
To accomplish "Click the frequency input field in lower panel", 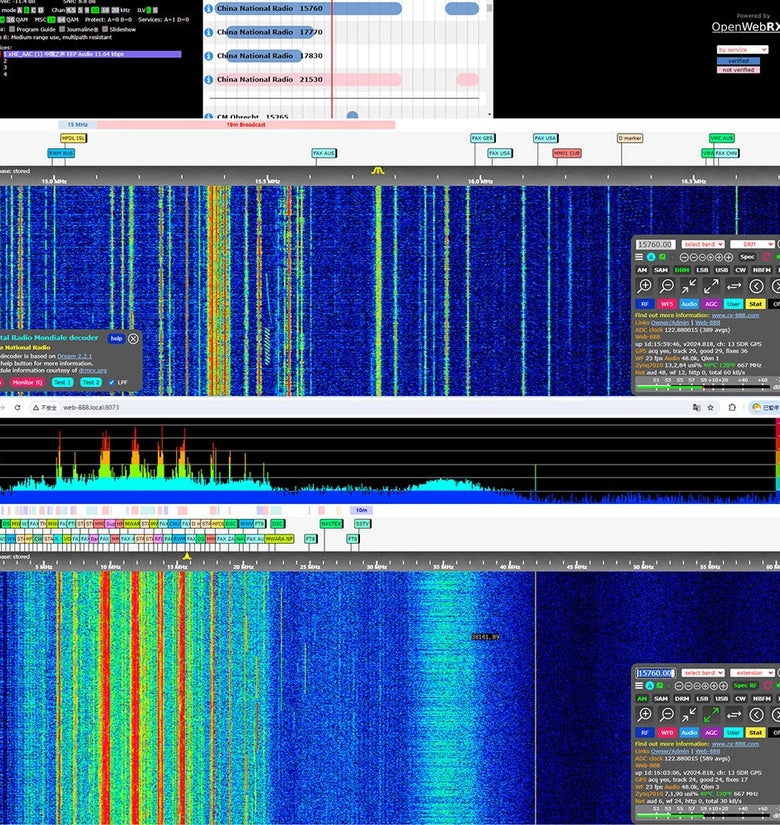I will pos(655,673).
